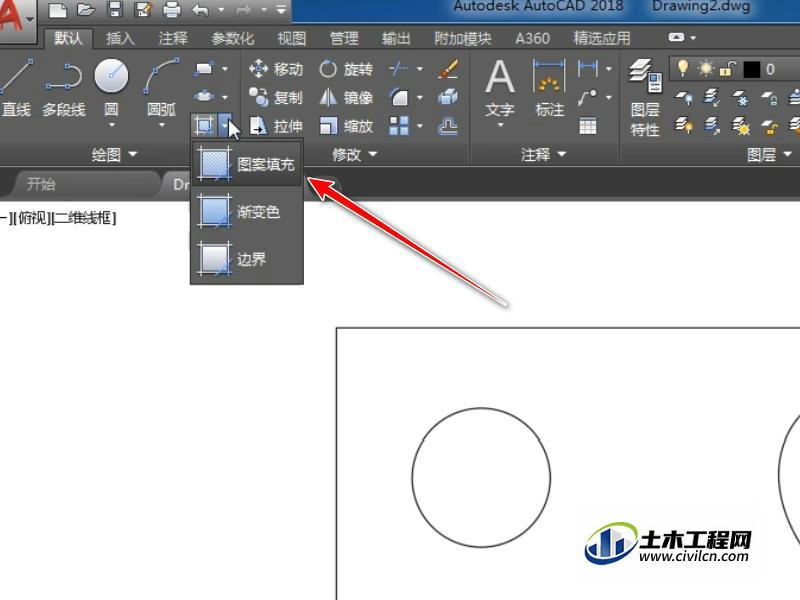Click the Plot printer icon

coord(171,10)
